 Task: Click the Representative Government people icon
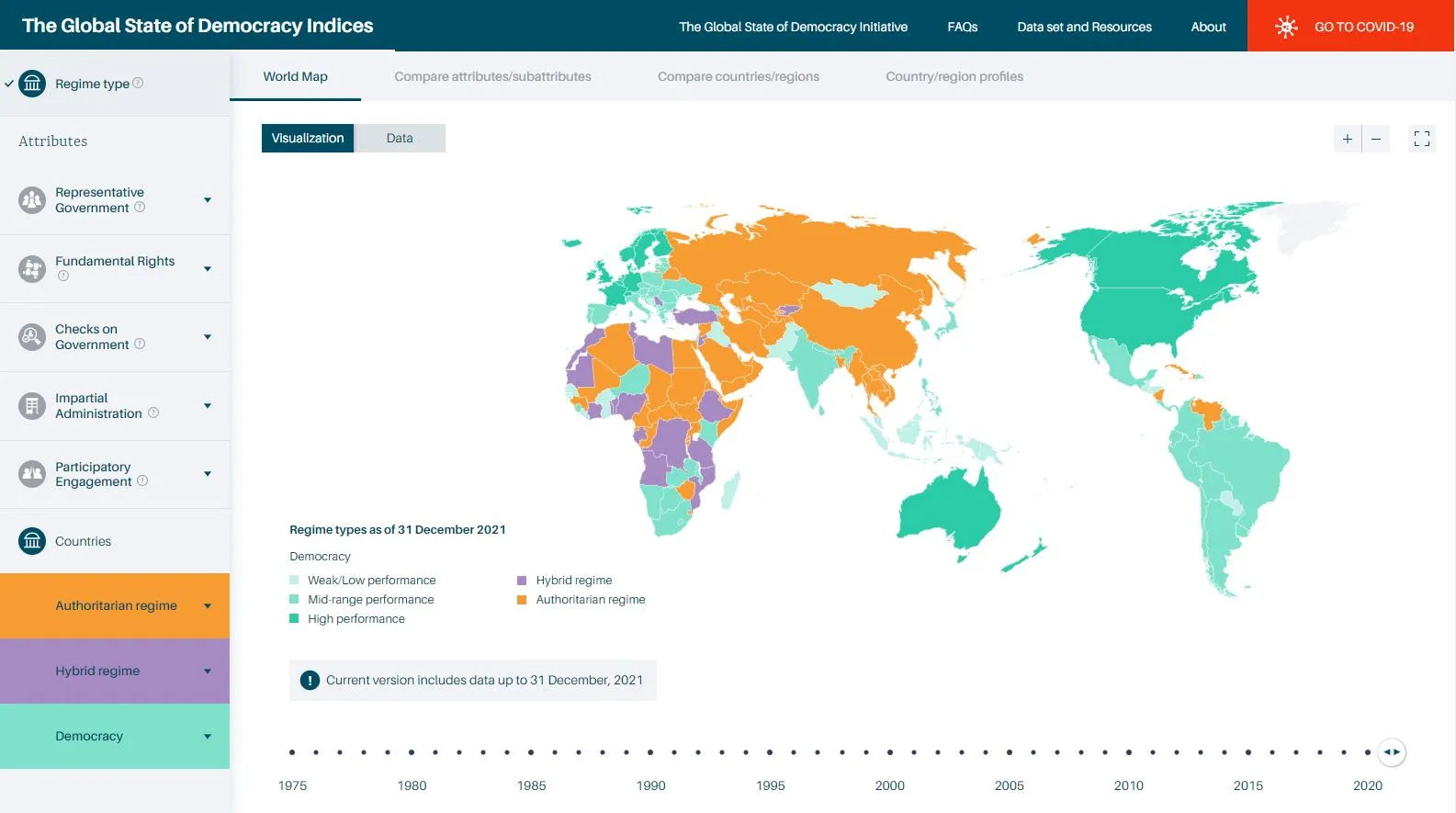(x=32, y=200)
